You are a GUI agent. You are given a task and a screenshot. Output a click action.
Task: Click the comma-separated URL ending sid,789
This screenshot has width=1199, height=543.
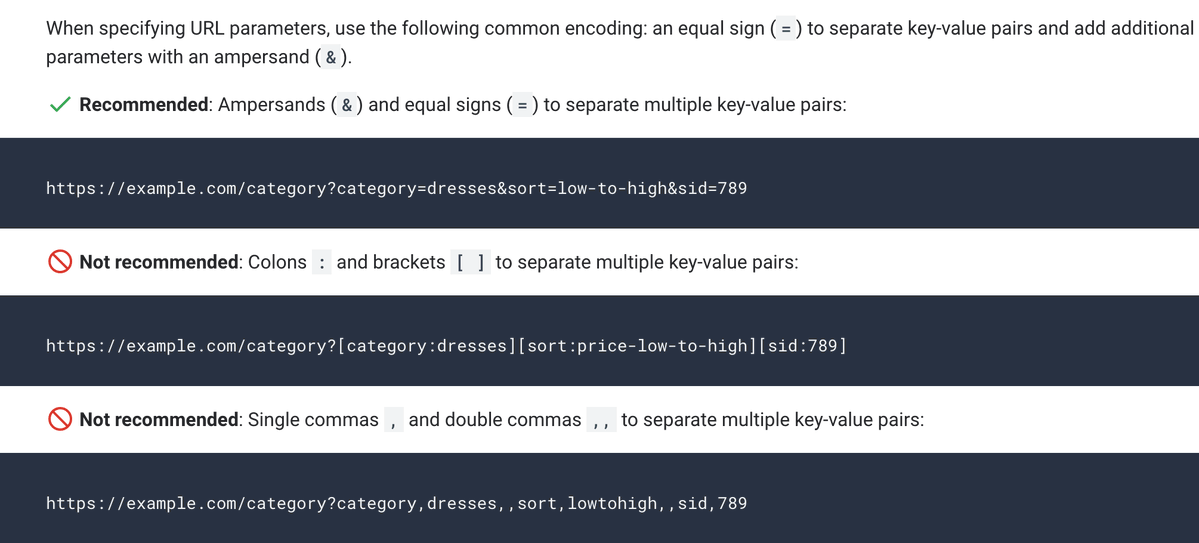point(396,503)
